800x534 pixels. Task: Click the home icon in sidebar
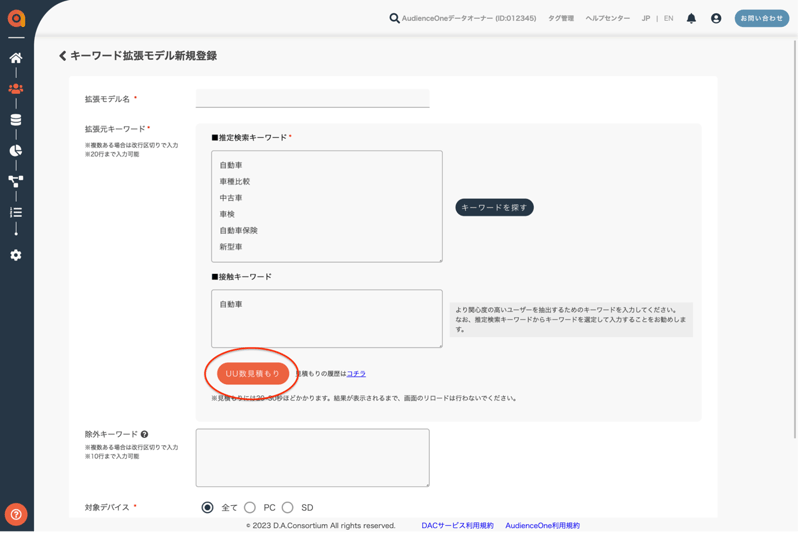16,58
